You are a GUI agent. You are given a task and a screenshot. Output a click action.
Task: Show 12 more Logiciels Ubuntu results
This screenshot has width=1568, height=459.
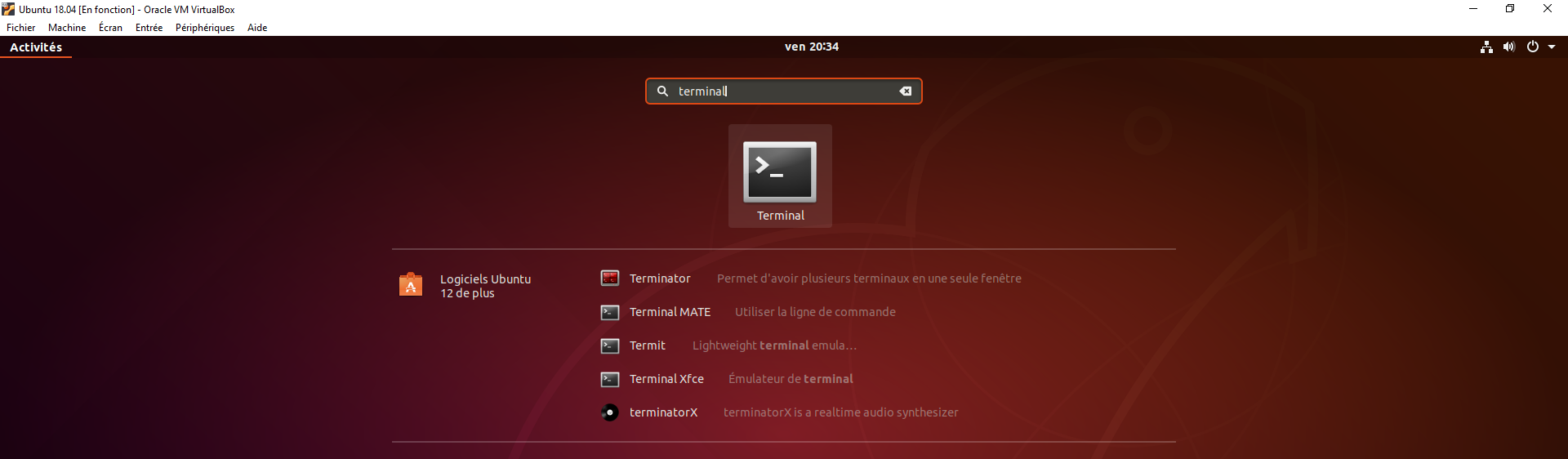(467, 293)
